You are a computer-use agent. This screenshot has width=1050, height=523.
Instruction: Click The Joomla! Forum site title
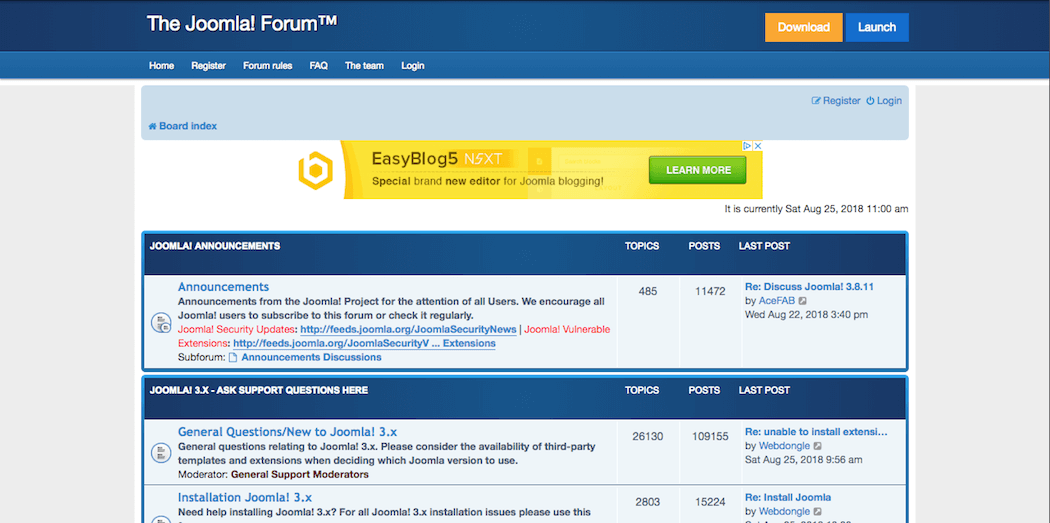tap(242, 23)
